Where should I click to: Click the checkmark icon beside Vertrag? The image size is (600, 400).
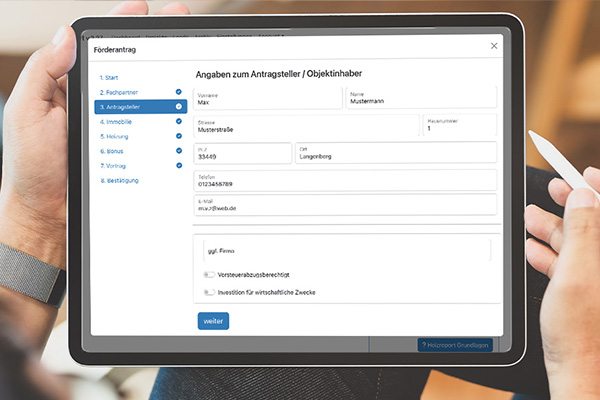pyautogui.click(x=178, y=165)
